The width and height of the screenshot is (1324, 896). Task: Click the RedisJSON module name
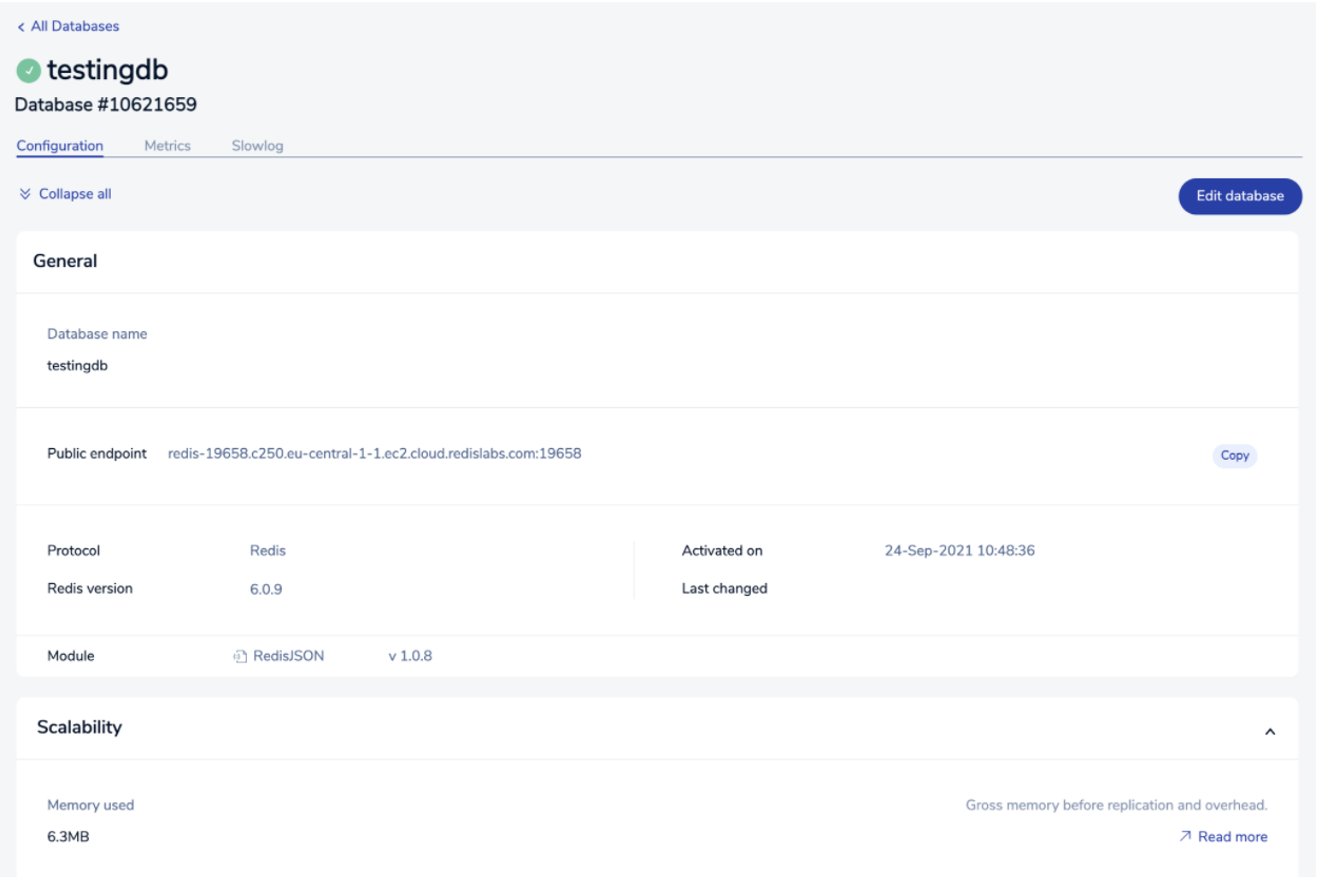click(x=288, y=656)
